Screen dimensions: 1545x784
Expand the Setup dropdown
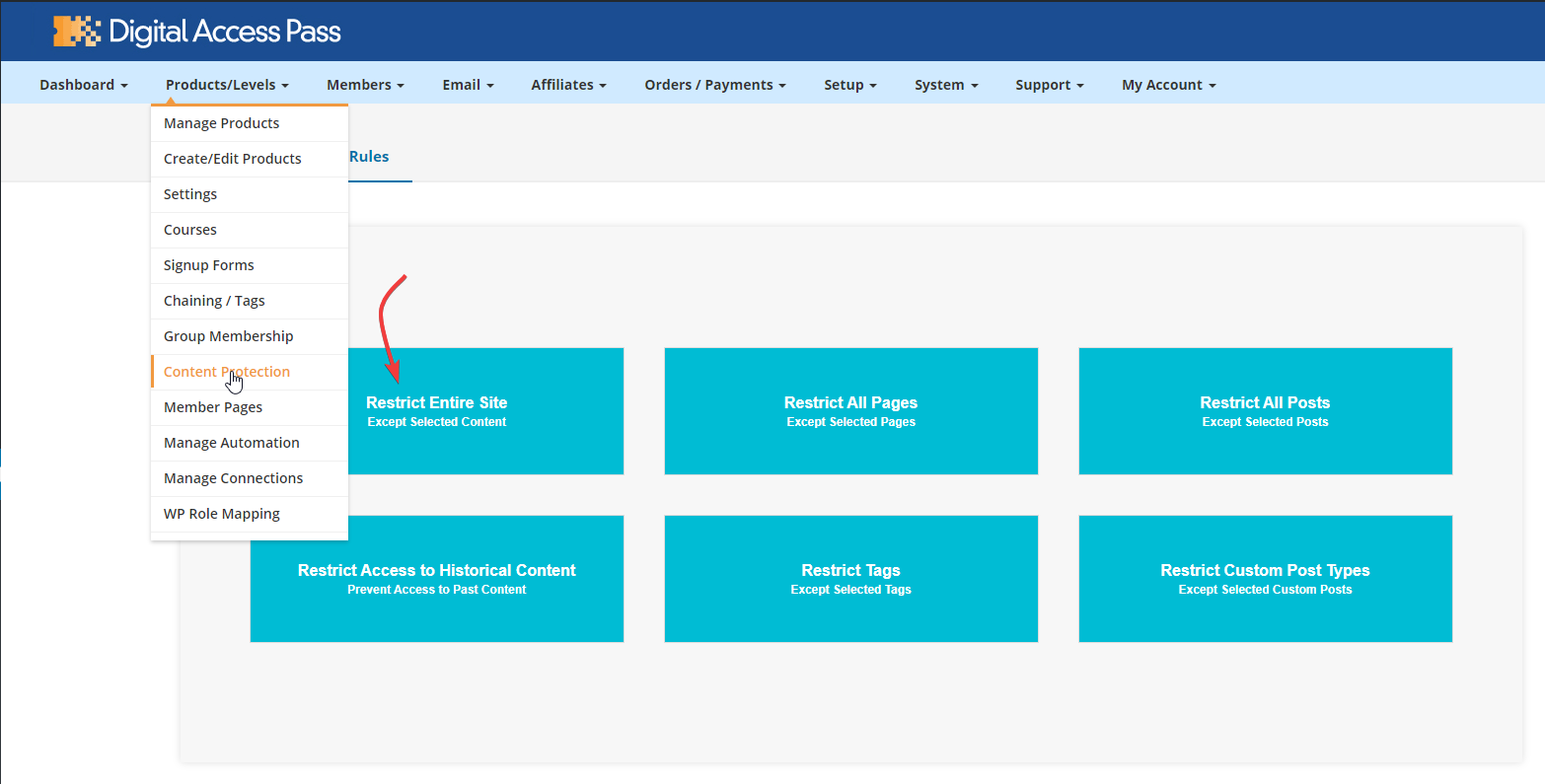tap(849, 85)
